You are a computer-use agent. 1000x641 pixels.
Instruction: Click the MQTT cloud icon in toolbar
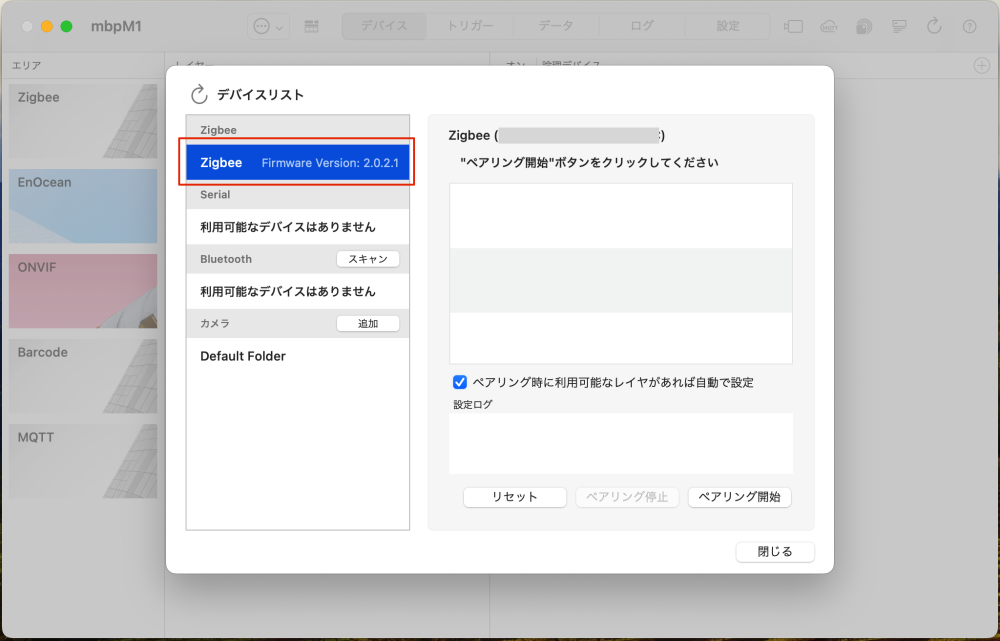[829, 26]
